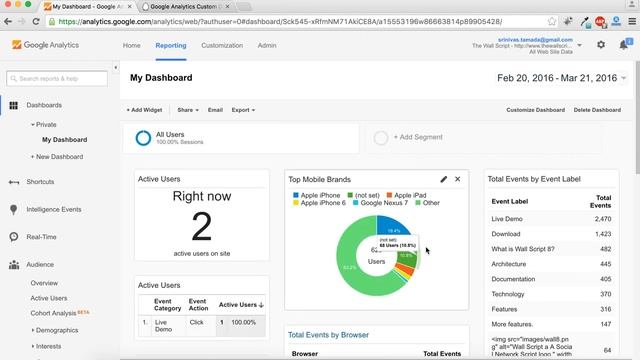The height and width of the screenshot is (360, 640).
Task: Open the Real-Time sidebar section
Action: coord(41,237)
